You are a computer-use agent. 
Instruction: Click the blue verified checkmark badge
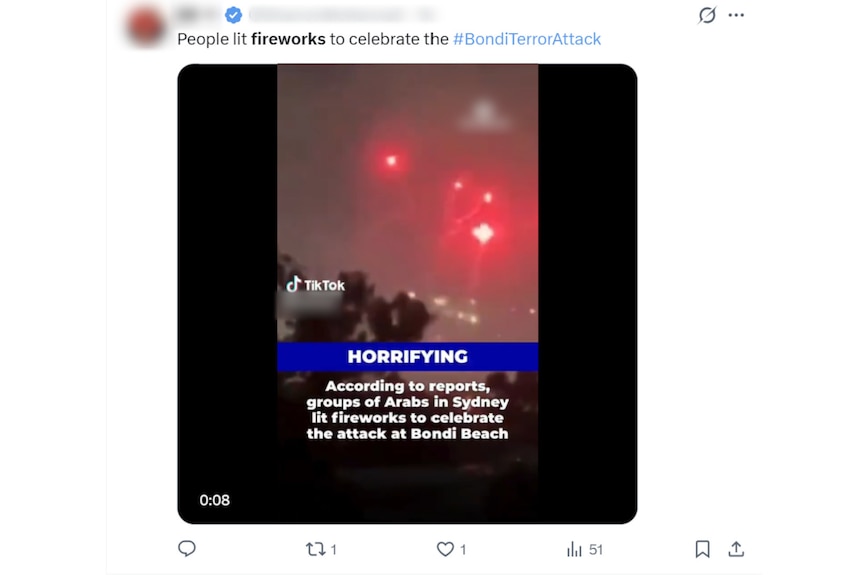click(x=233, y=15)
